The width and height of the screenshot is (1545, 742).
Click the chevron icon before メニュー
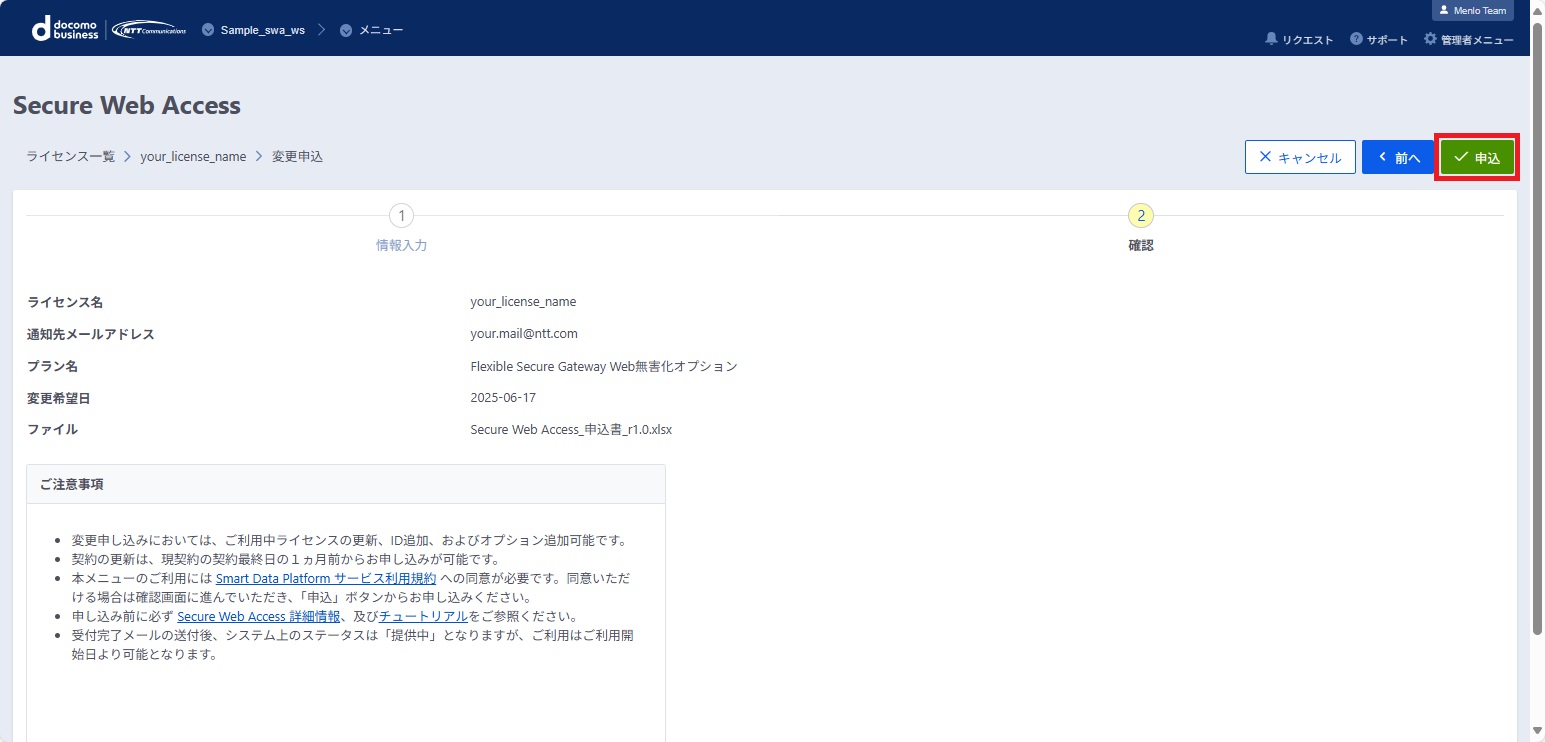tap(346, 30)
